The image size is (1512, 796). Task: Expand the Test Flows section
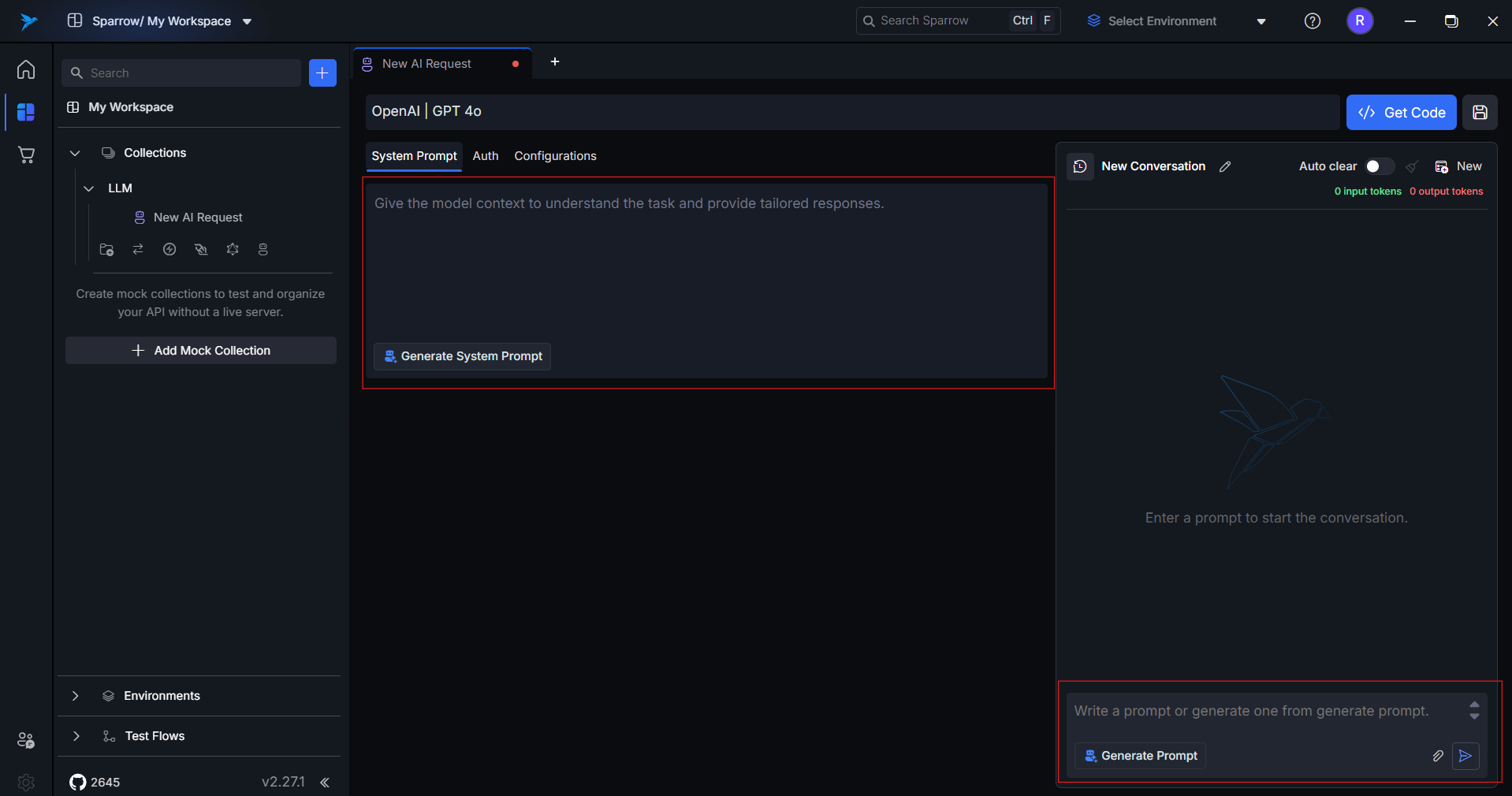click(76, 736)
